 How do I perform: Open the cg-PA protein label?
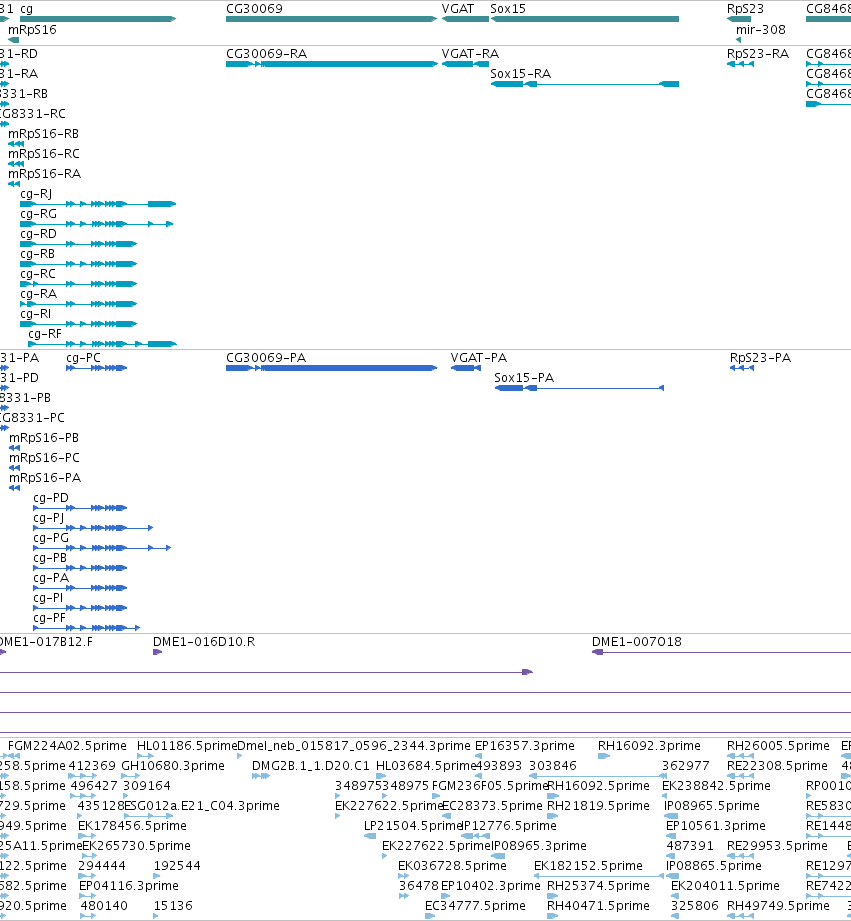tap(51, 577)
